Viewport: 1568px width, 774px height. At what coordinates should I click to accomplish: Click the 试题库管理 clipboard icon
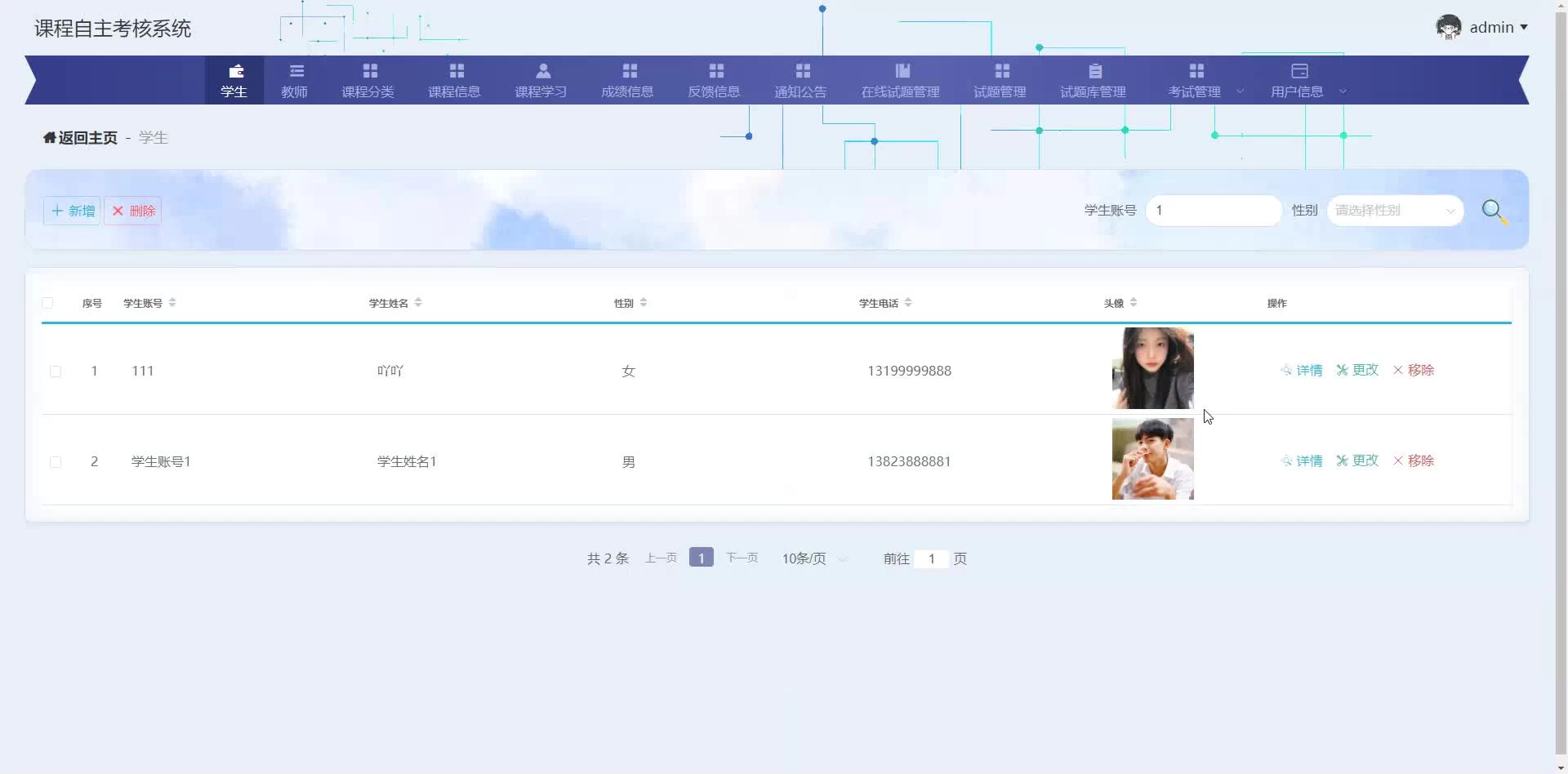click(1095, 71)
